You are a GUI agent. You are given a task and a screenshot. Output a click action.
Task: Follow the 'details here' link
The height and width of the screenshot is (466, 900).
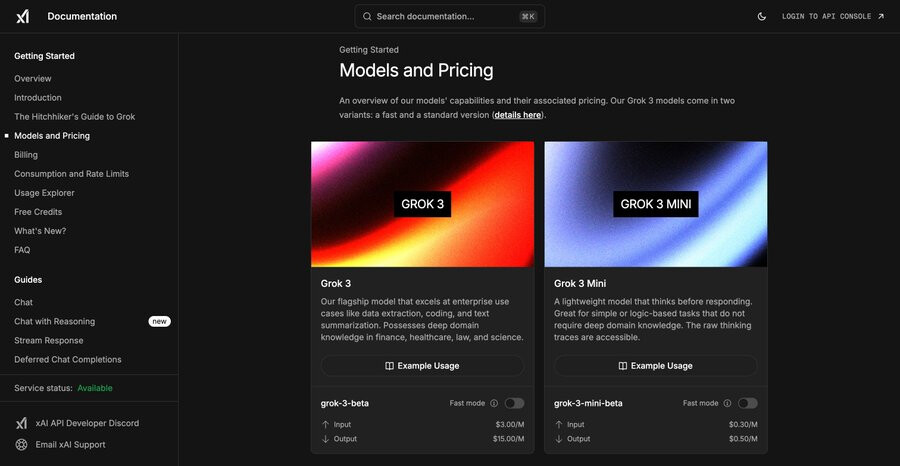pyautogui.click(x=518, y=115)
